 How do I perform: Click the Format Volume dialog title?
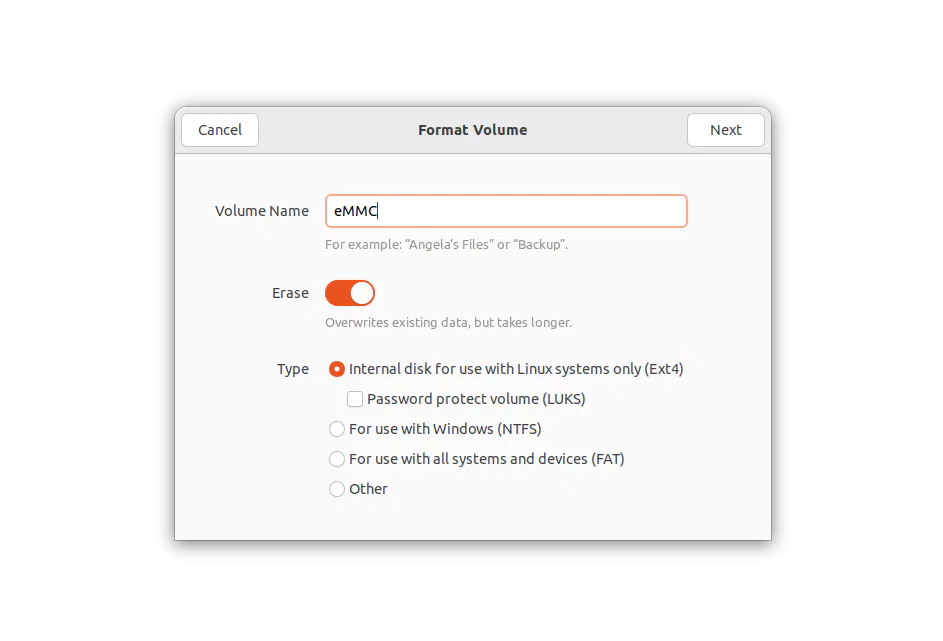coord(473,130)
